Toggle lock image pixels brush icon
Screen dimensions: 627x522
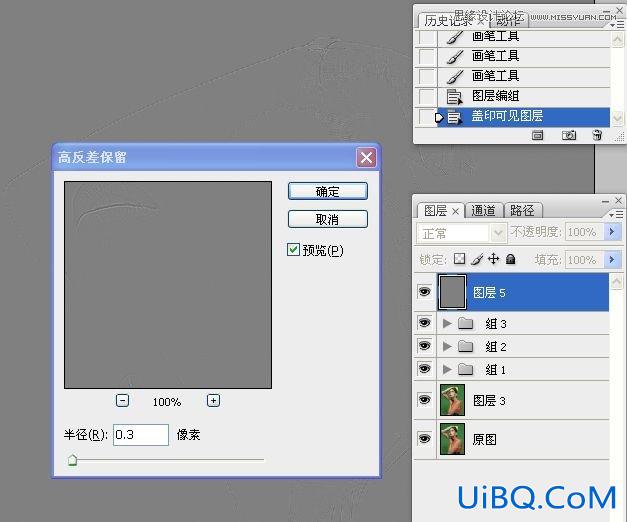click(x=477, y=259)
